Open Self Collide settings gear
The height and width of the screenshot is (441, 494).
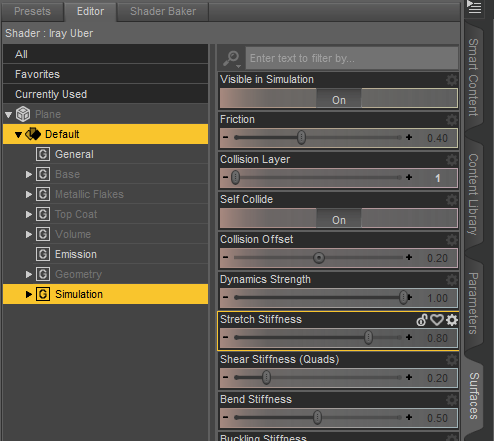click(x=452, y=200)
